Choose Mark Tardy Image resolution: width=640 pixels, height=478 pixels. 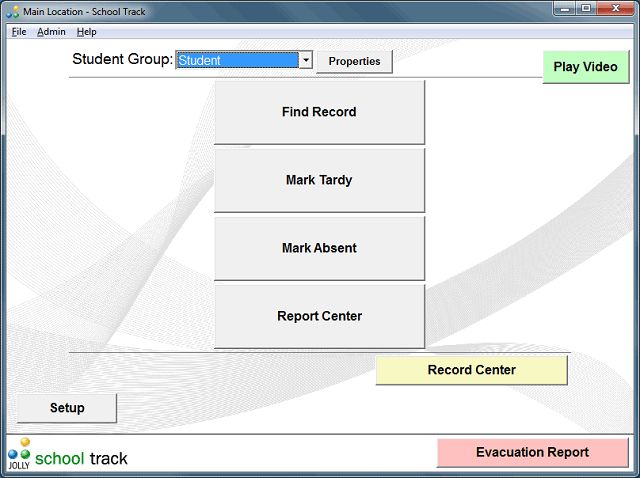(x=319, y=180)
